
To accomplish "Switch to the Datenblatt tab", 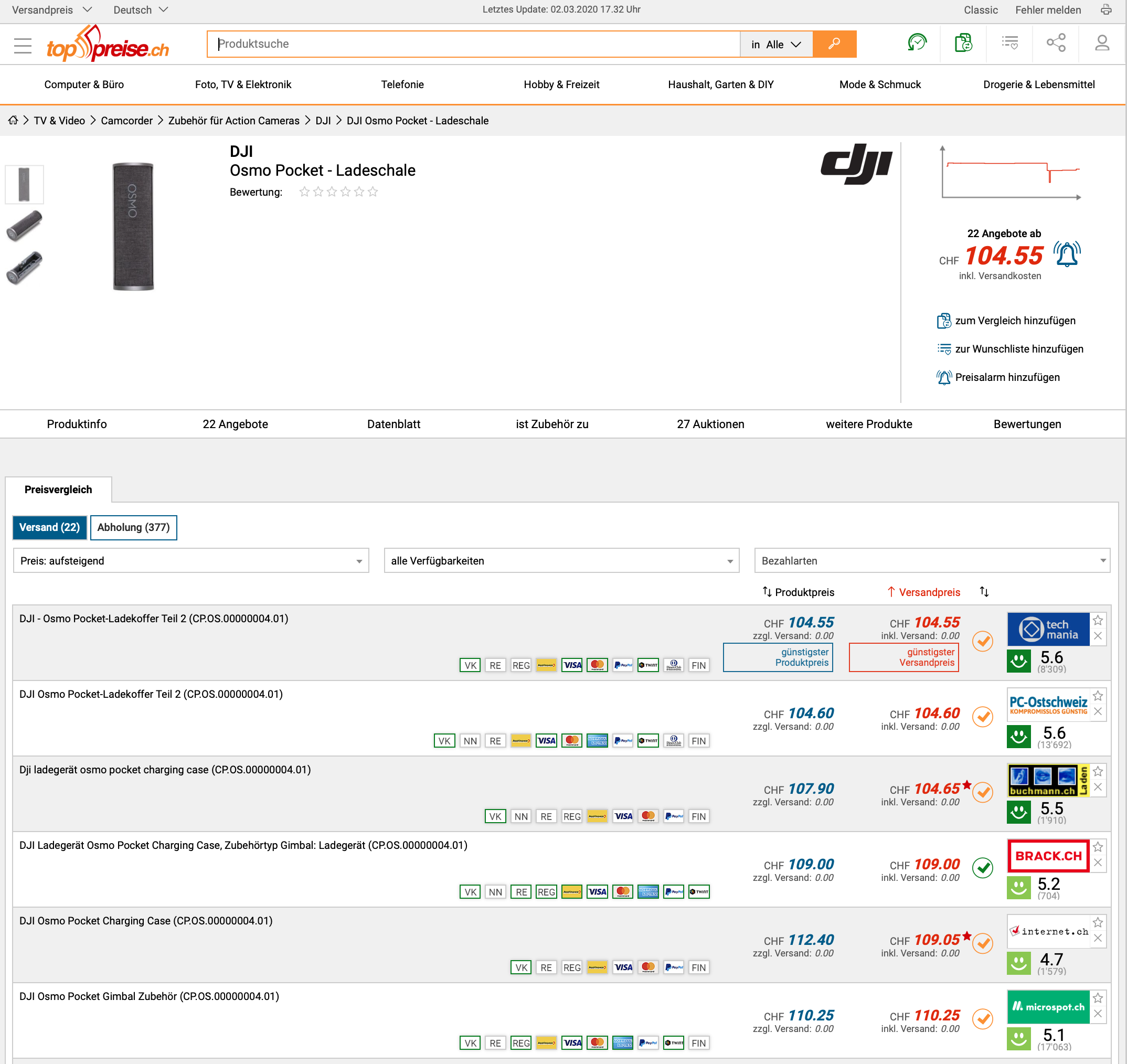I will (x=394, y=424).
